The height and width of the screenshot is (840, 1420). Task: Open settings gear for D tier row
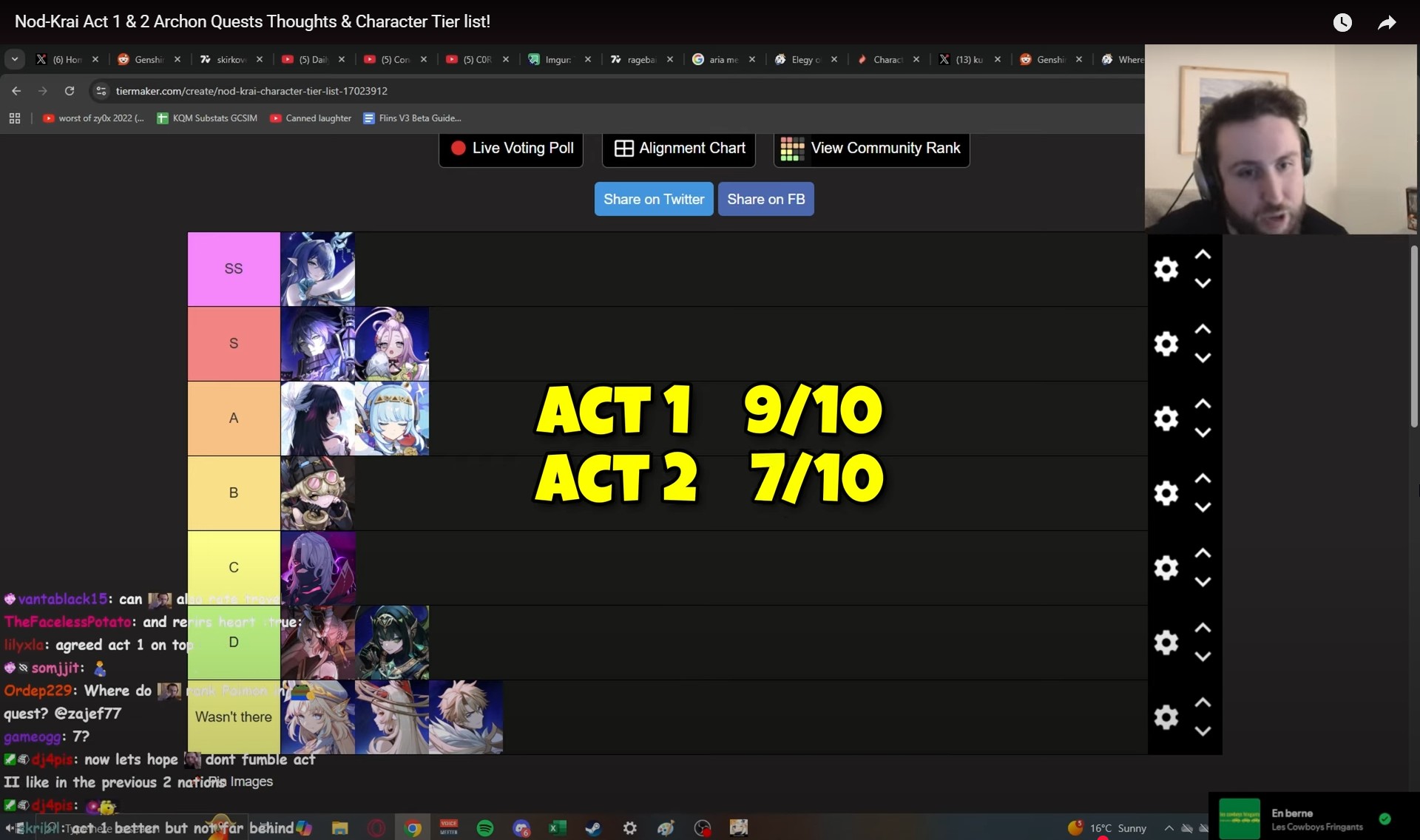pyautogui.click(x=1166, y=643)
